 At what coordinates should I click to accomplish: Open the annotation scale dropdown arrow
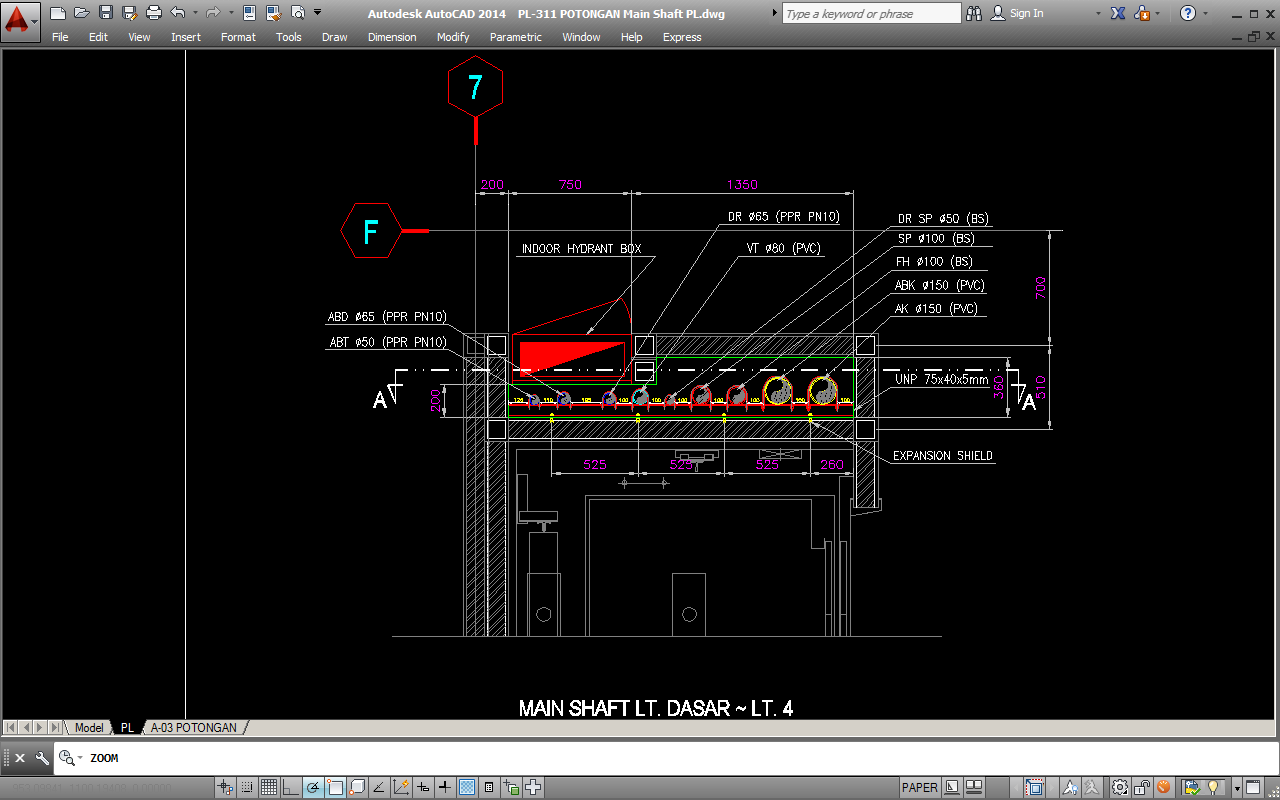click(x=1238, y=787)
